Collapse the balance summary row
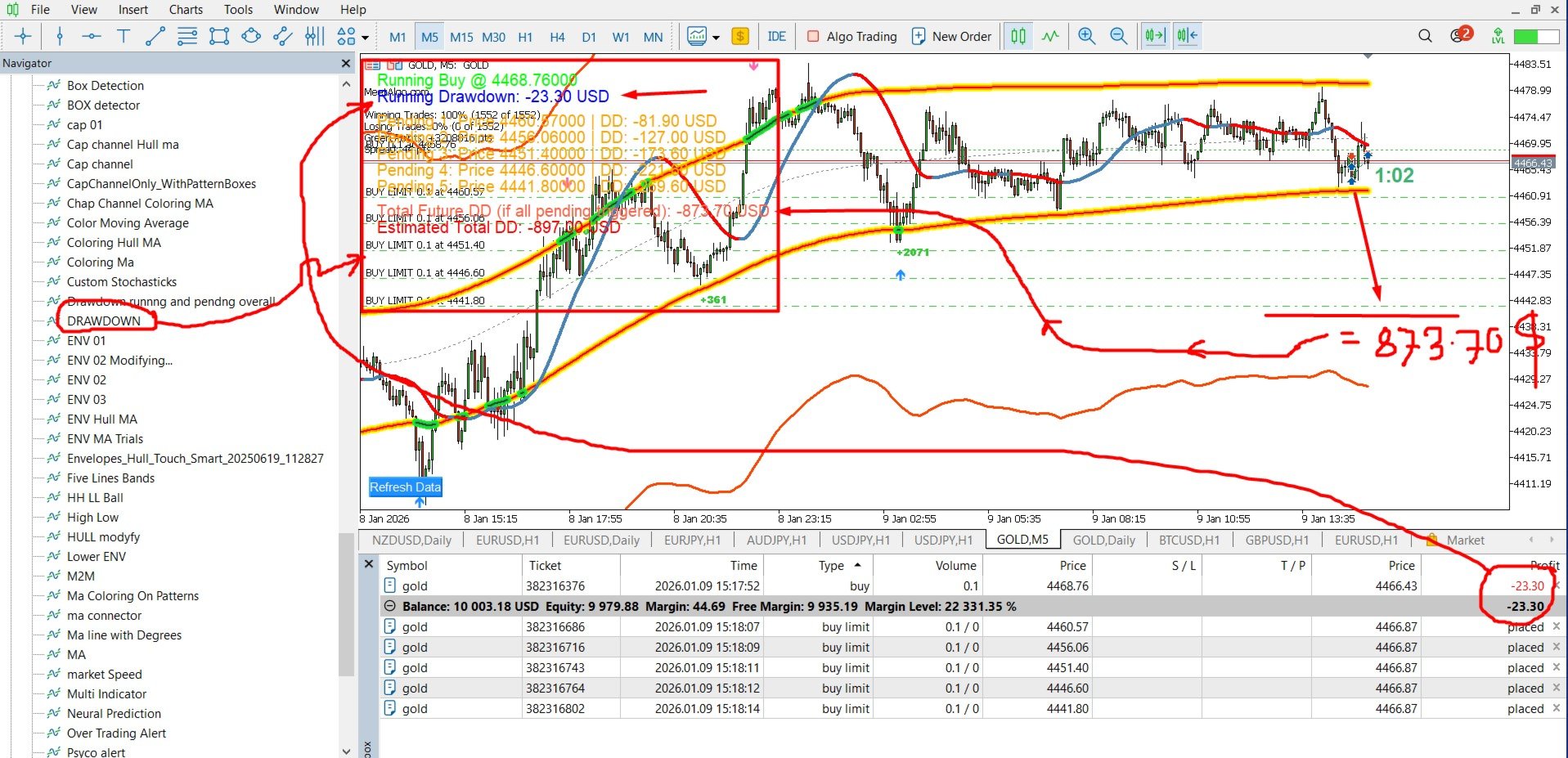The width and height of the screenshot is (1568, 758). (x=390, y=606)
